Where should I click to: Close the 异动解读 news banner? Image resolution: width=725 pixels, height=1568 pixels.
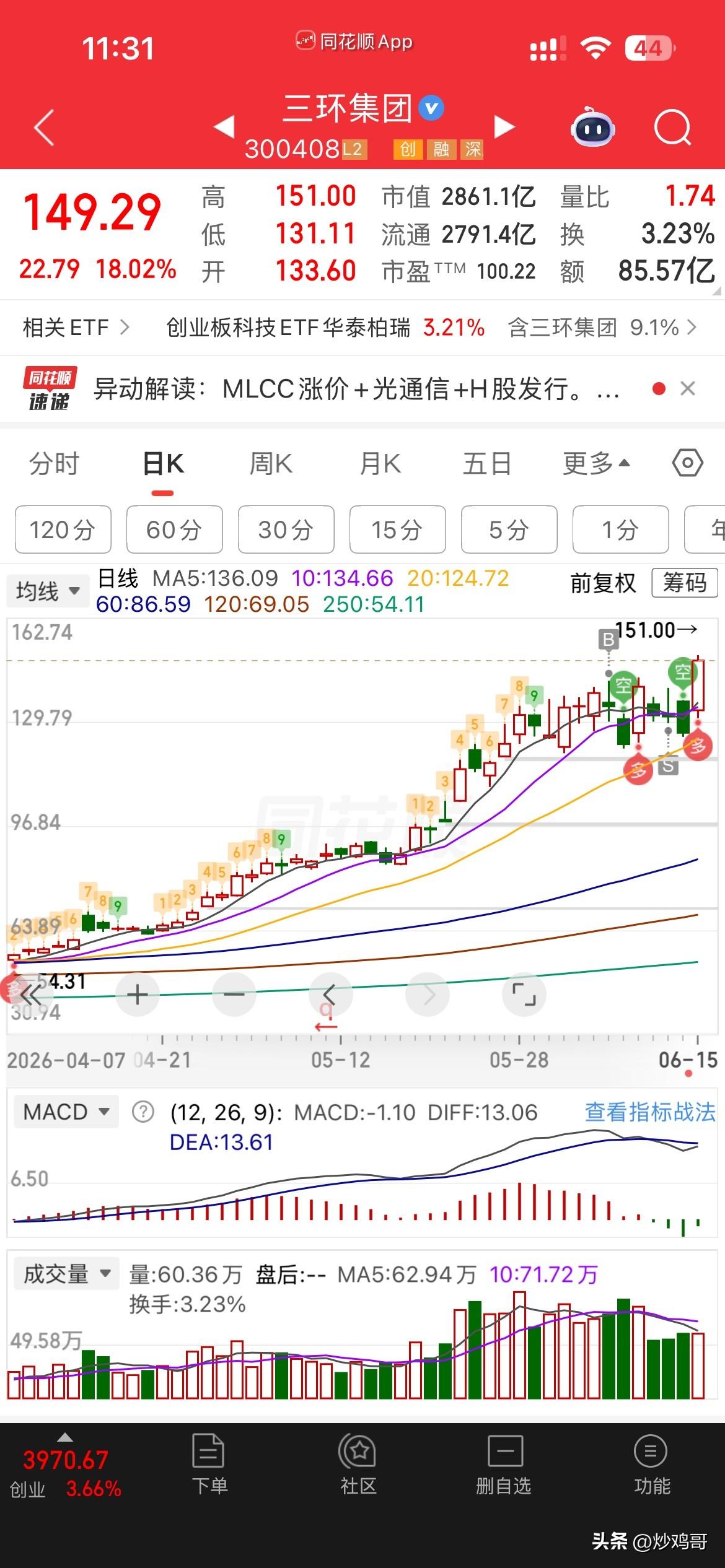688,388
